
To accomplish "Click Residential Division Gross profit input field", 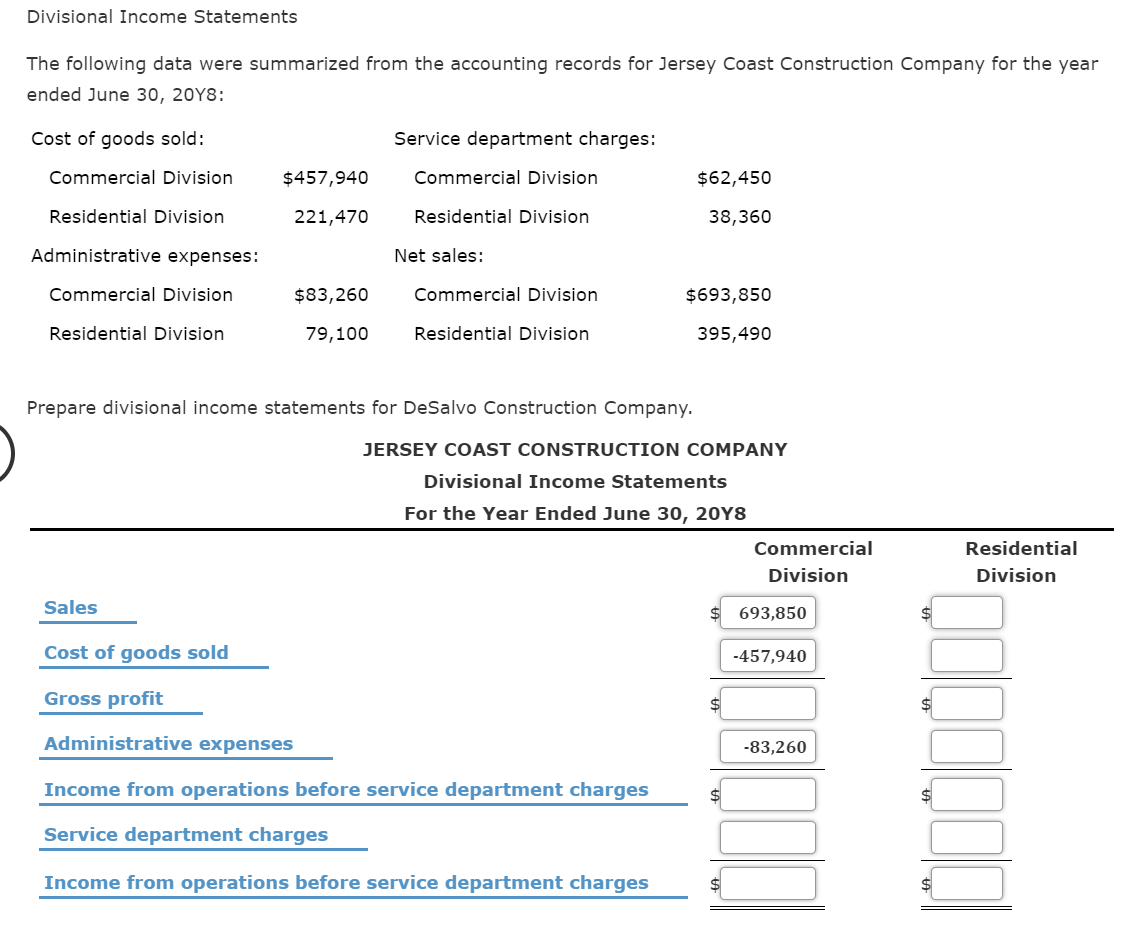I will pyautogui.click(x=967, y=704).
